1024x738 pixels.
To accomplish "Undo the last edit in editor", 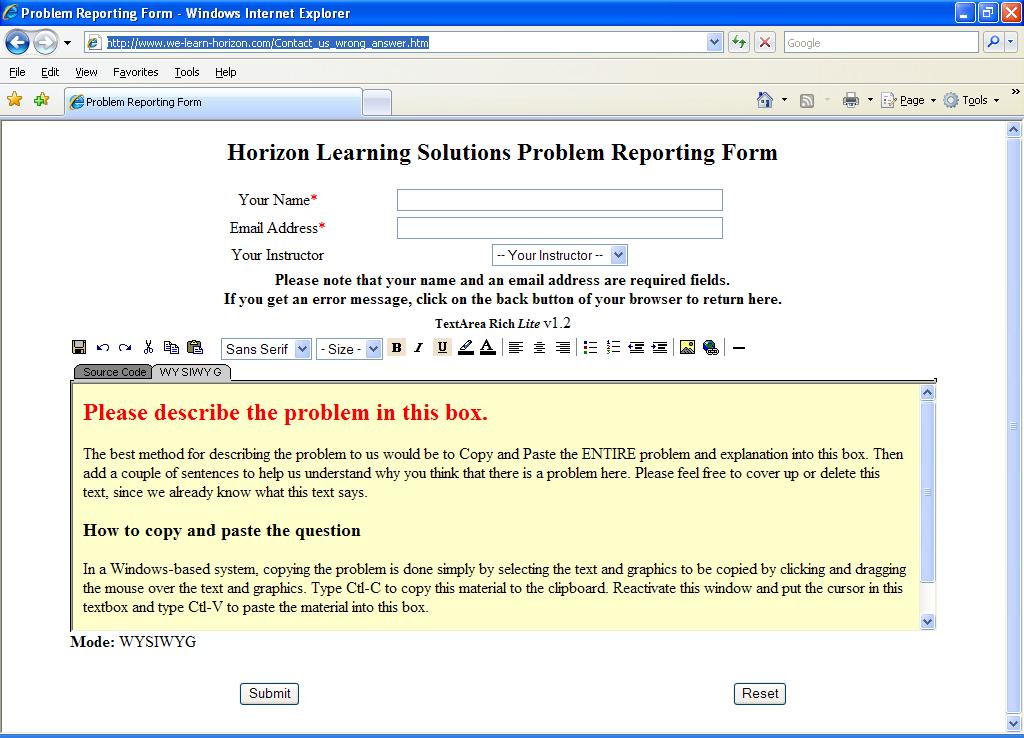I will 103,347.
